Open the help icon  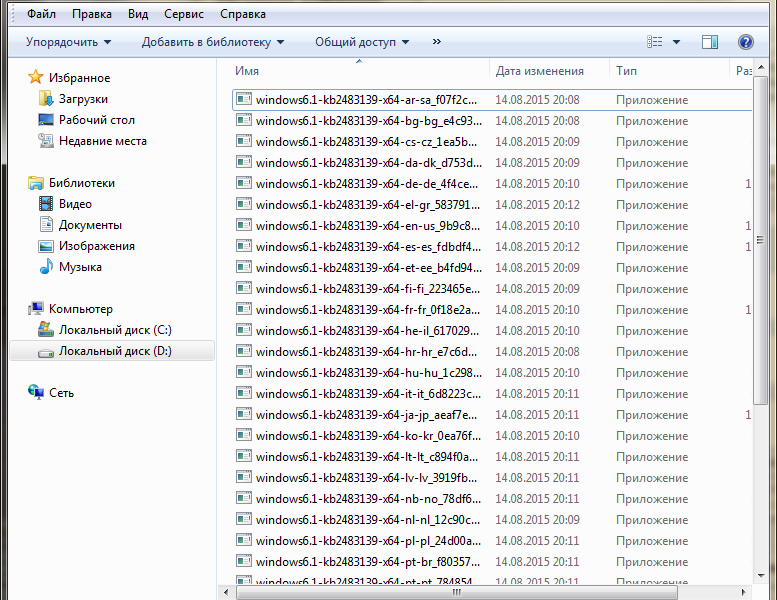click(x=746, y=42)
